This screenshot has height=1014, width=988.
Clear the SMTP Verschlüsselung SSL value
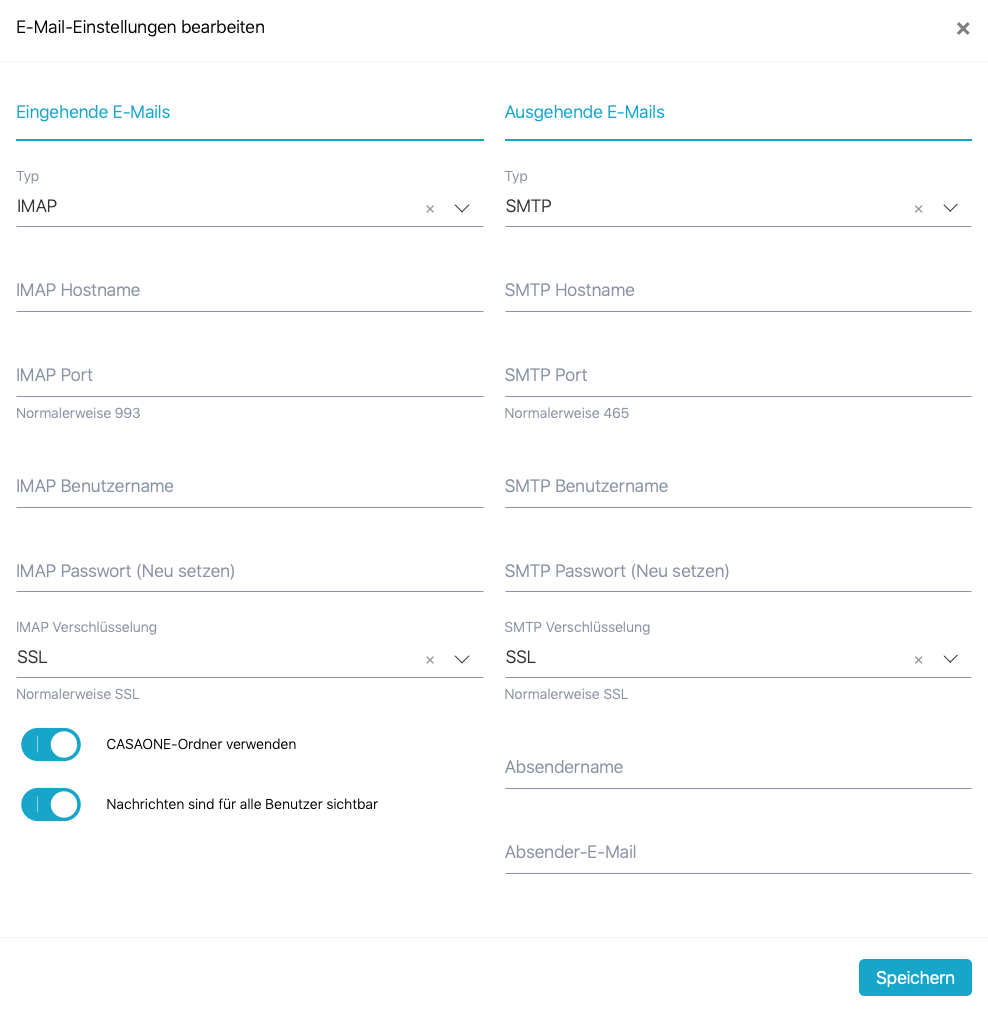tap(918, 660)
